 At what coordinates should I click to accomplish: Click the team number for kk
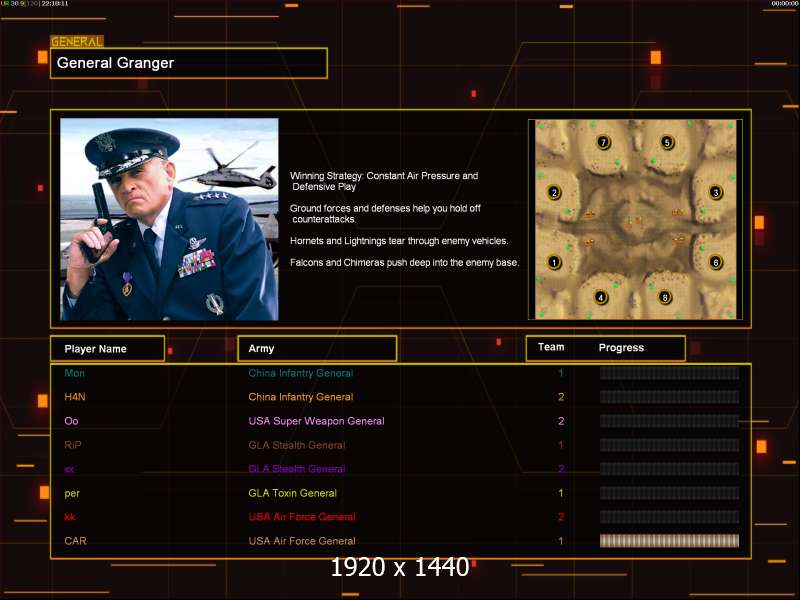(561, 517)
